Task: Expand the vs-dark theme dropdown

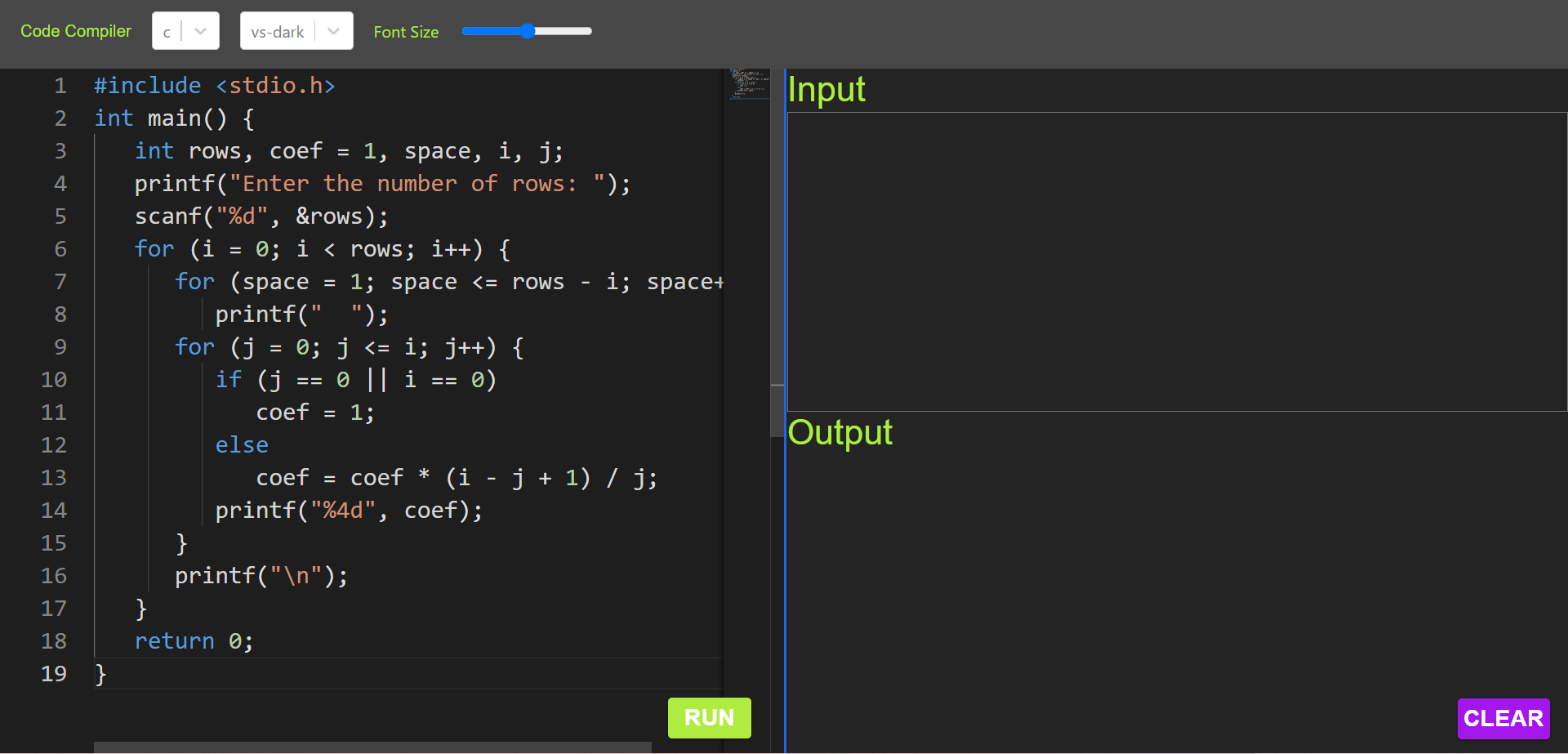Action: (296, 31)
